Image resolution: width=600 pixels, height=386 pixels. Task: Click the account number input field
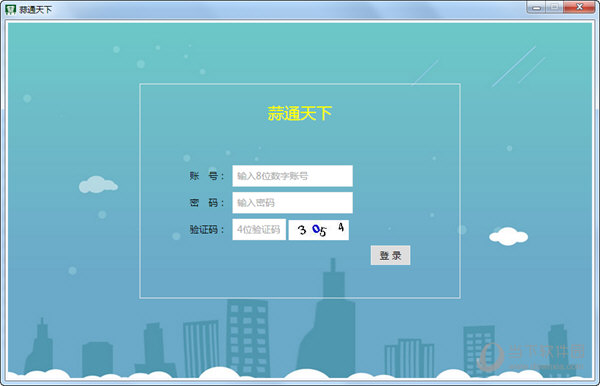pos(292,176)
